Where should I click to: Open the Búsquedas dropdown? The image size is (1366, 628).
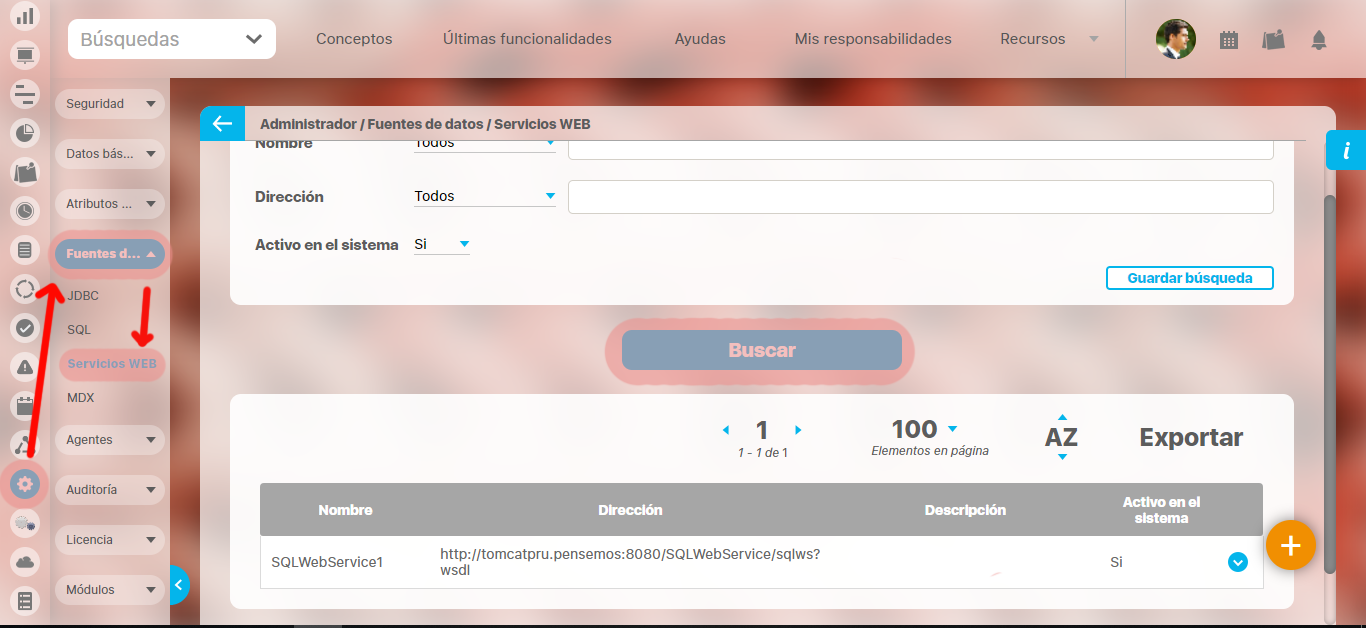171,40
